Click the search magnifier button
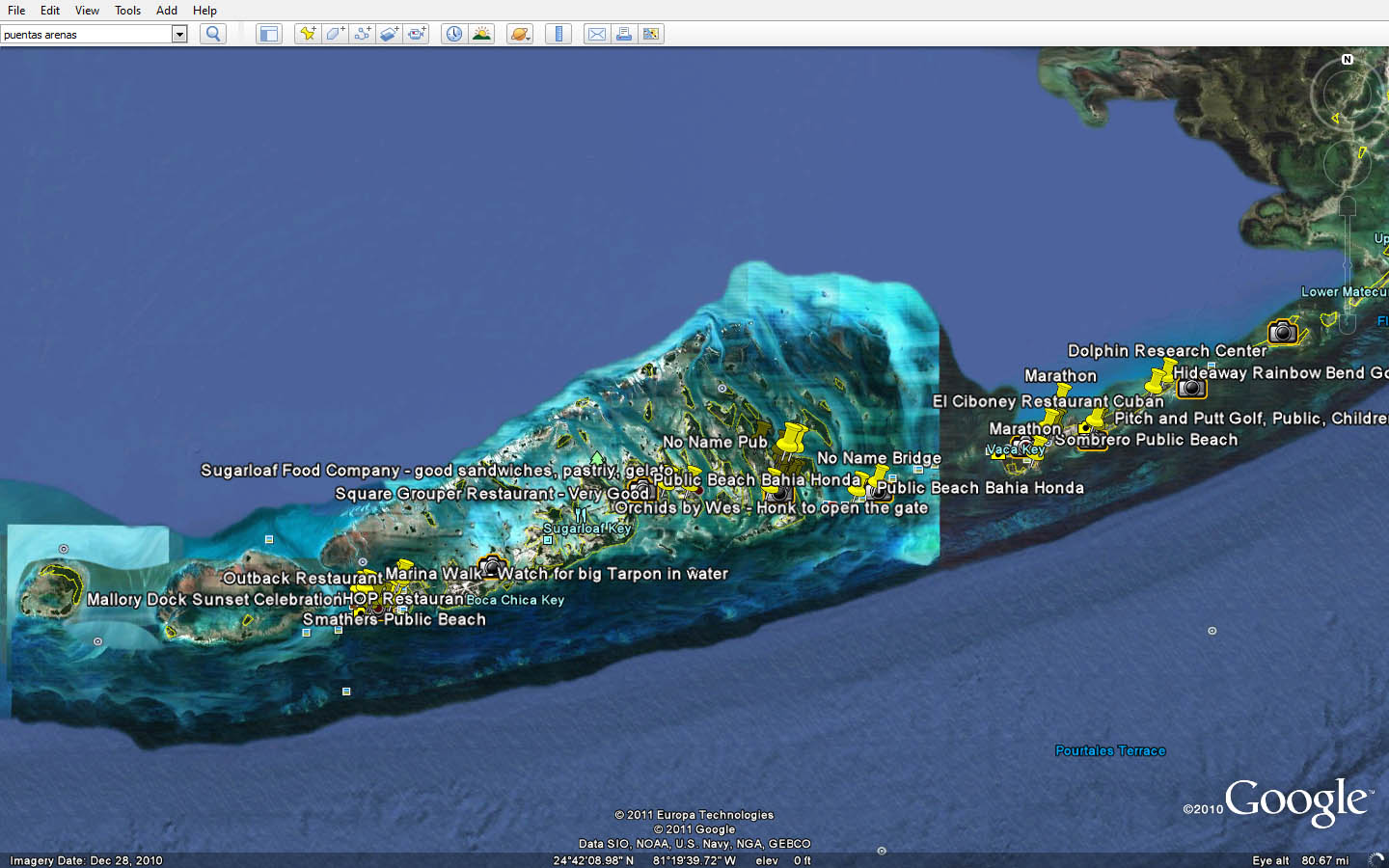This screenshot has height=868, width=1389. point(213,34)
